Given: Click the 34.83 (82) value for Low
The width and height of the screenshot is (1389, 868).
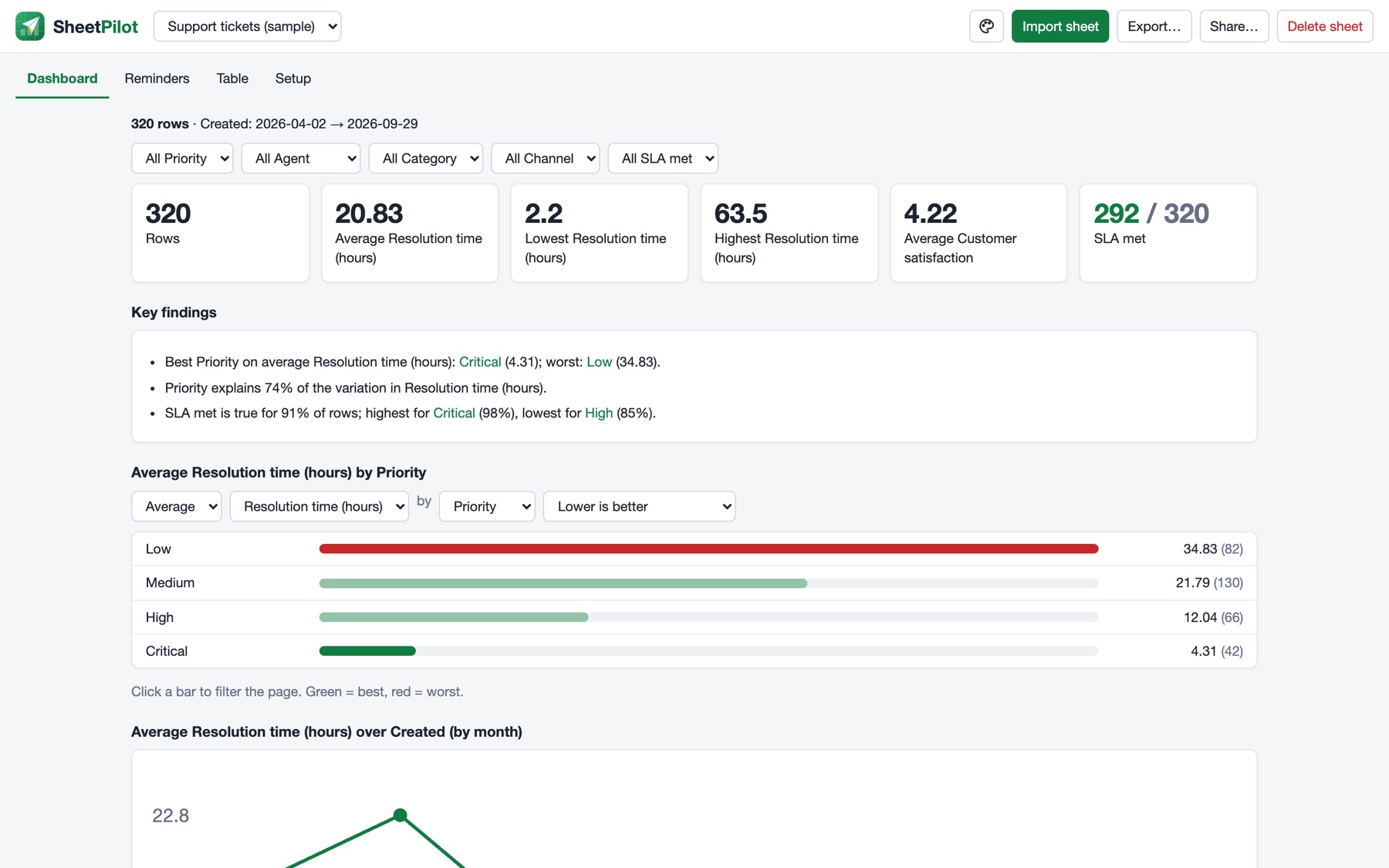Looking at the screenshot, I should pos(1213,549).
